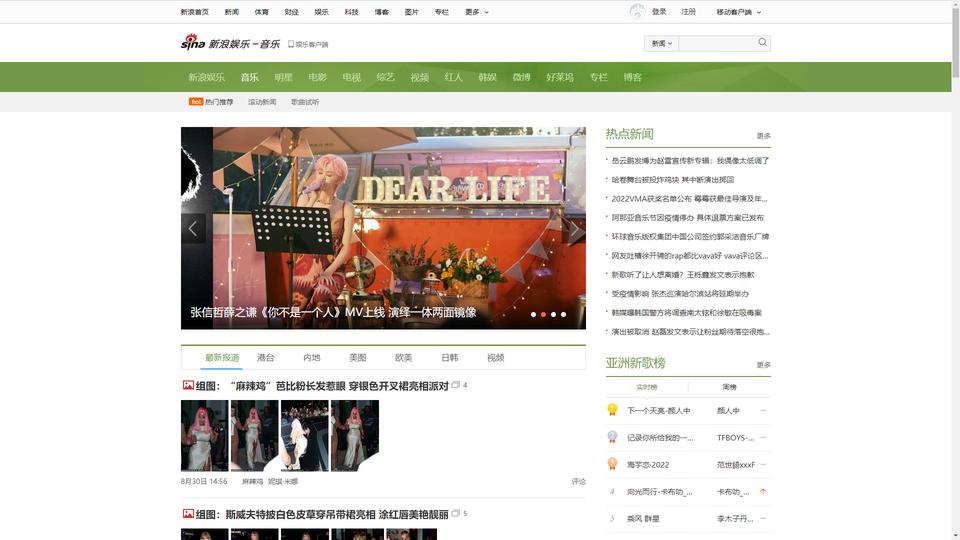Expand the 移动客户端 dropdown
The height and width of the screenshot is (540, 960).
(738, 12)
